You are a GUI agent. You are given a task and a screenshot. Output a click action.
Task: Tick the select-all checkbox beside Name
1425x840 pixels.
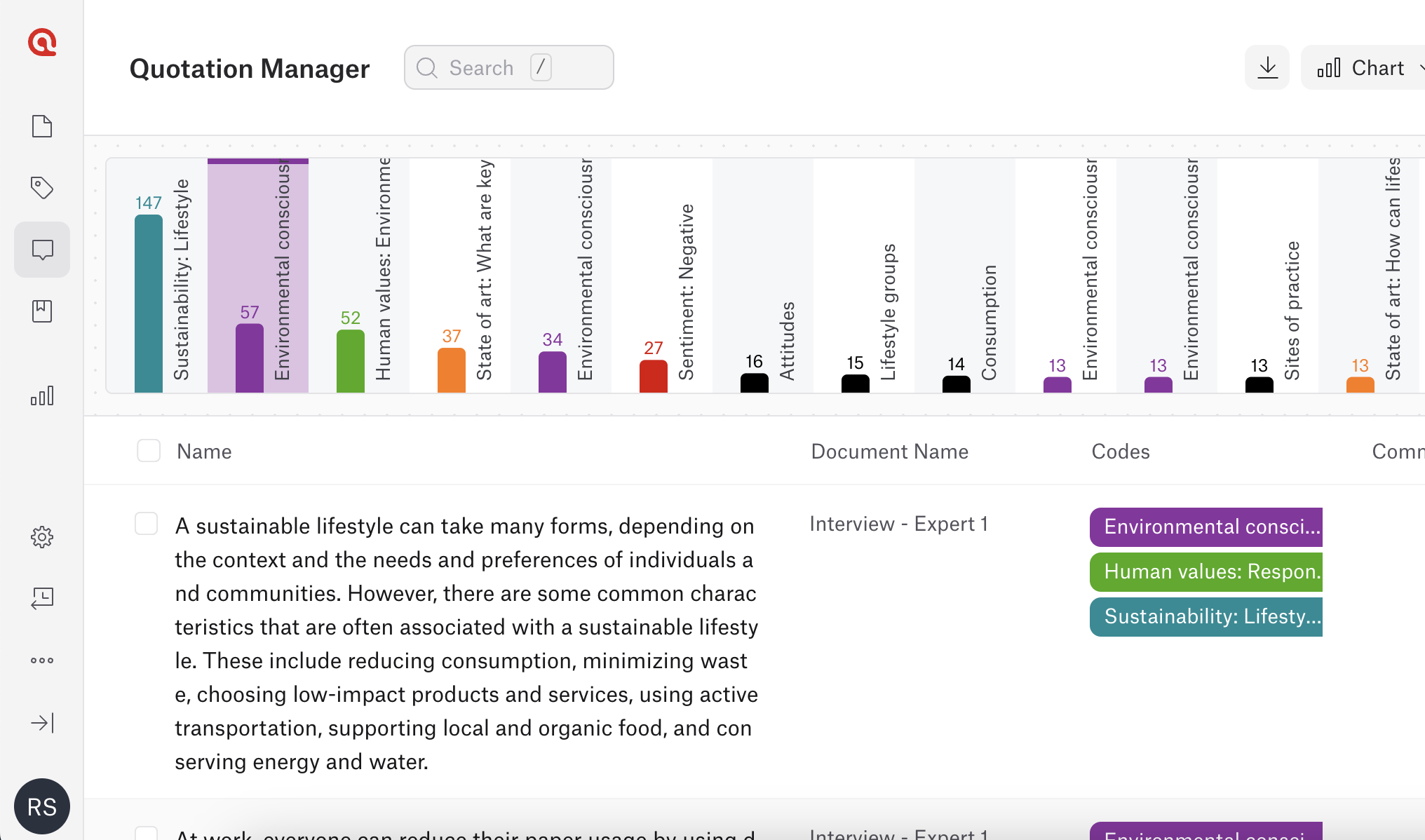click(x=149, y=451)
